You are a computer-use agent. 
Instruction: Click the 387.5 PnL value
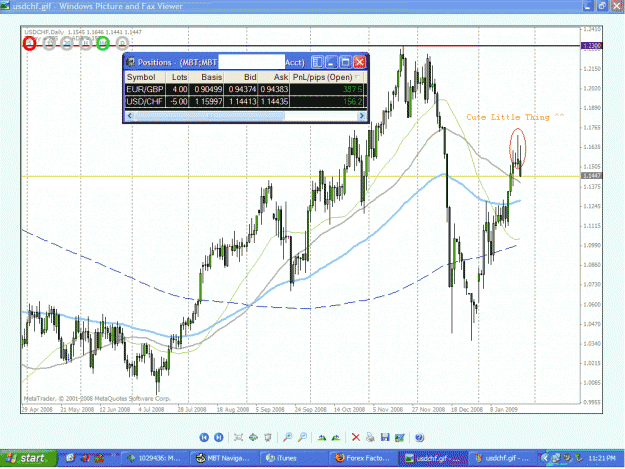tap(352, 89)
